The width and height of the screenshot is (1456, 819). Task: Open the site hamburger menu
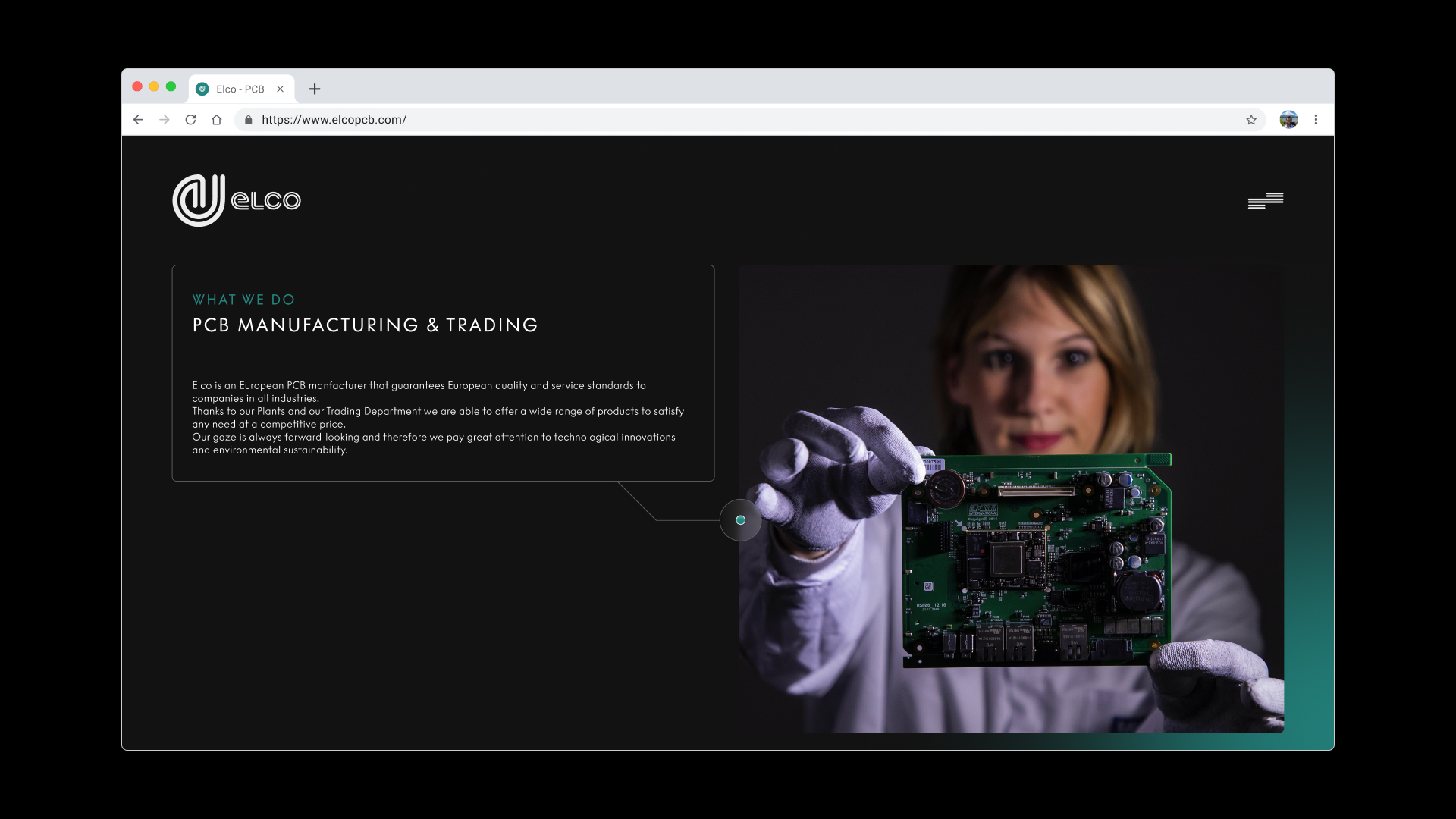click(x=1266, y=200)
